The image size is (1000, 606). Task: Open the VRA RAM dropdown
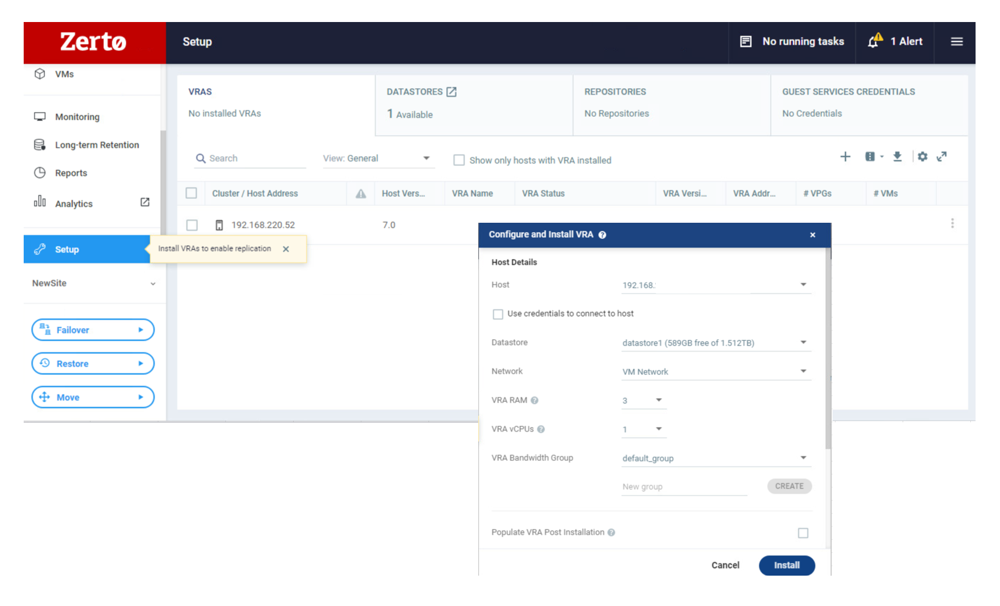[x=643, y=401]
